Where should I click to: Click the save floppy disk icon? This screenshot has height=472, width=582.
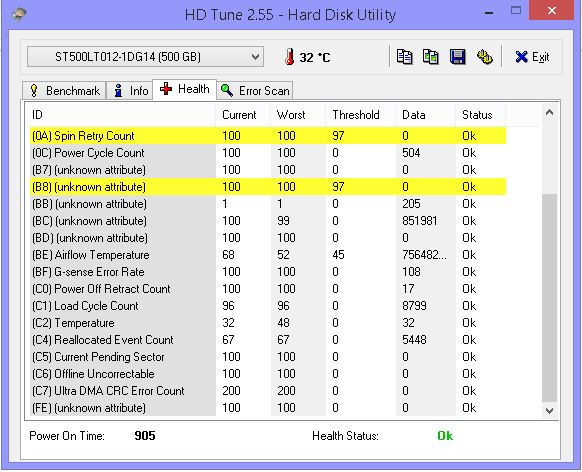[x=457, y=57]
